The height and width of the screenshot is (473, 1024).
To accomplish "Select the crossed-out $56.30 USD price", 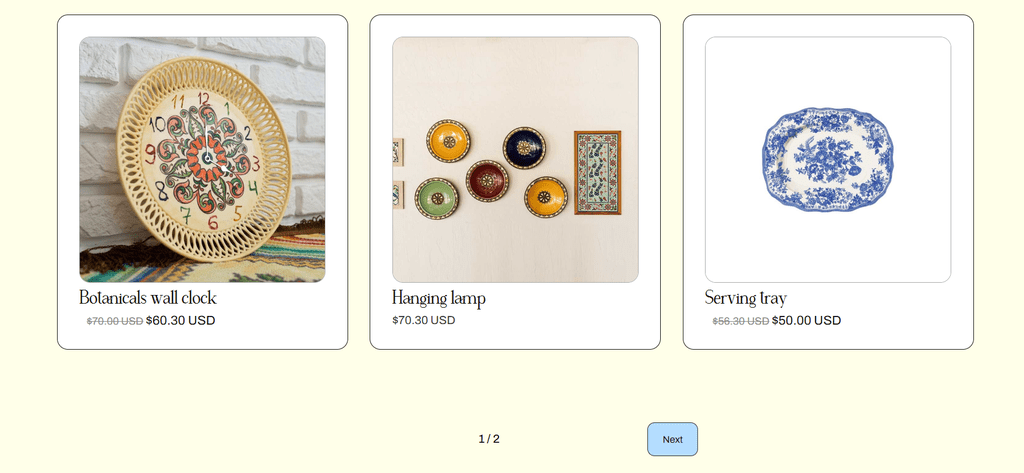I will pos(741,321).
